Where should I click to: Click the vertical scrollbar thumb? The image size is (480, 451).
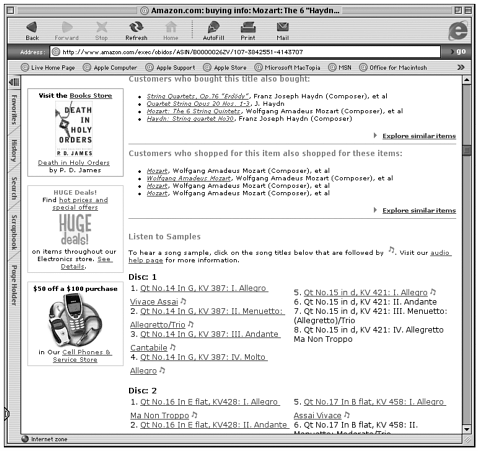click(467, 151)
